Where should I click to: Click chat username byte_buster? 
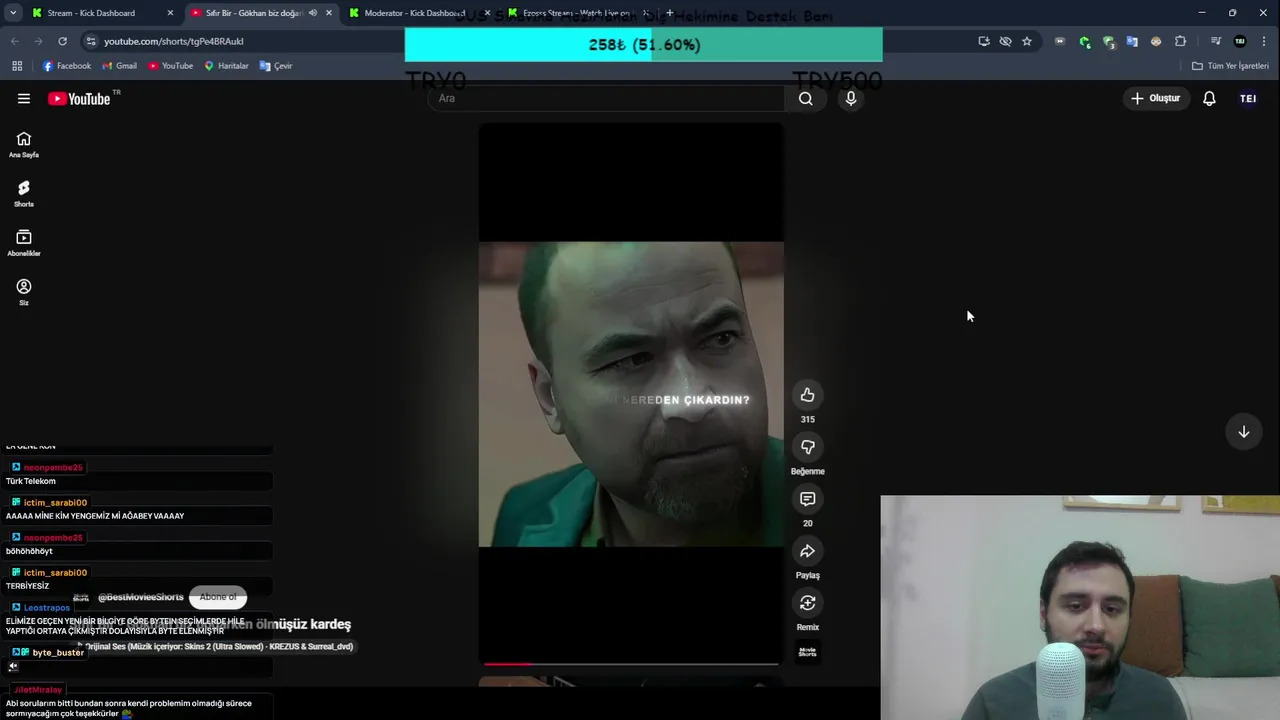pos(58,652)
